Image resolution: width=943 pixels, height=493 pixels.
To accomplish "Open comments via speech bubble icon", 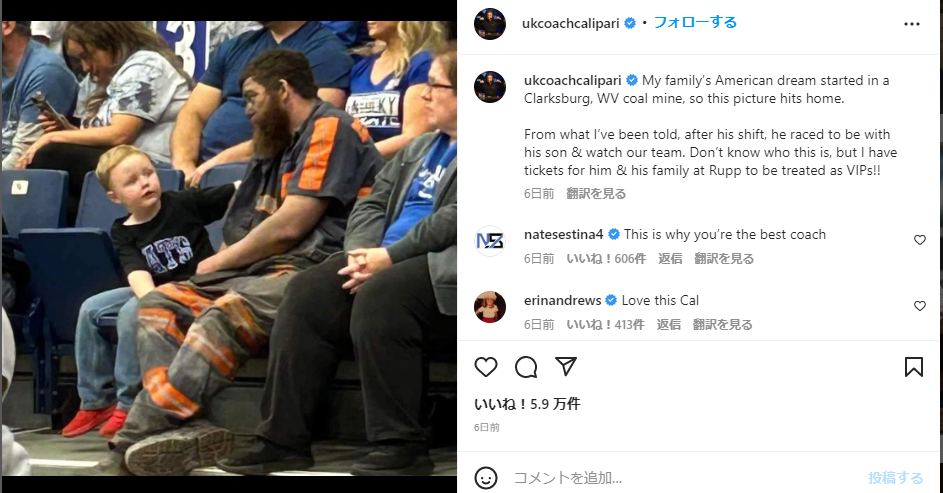I will (x=526, y=367).
